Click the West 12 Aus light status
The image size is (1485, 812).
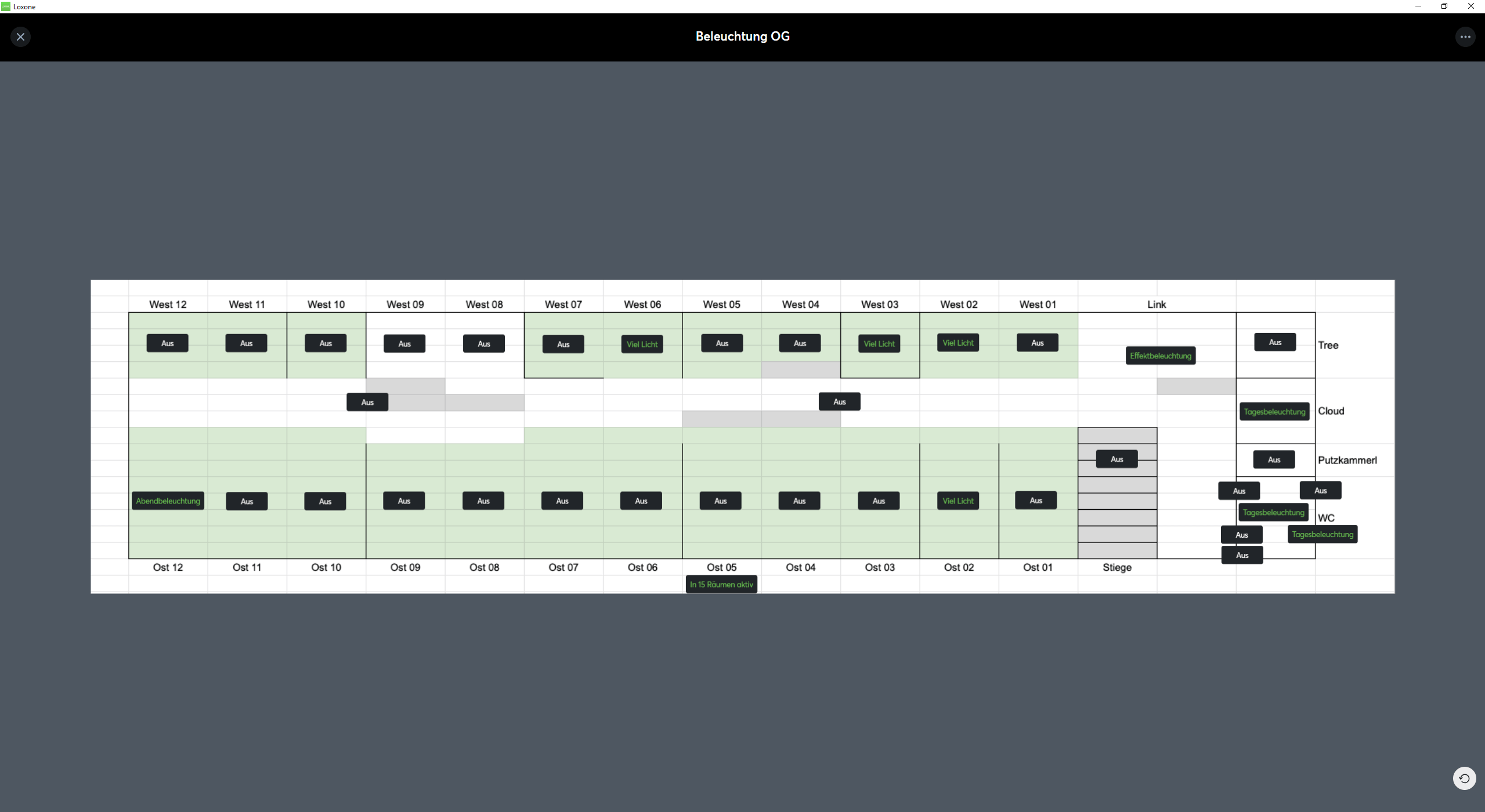(167, 343)
